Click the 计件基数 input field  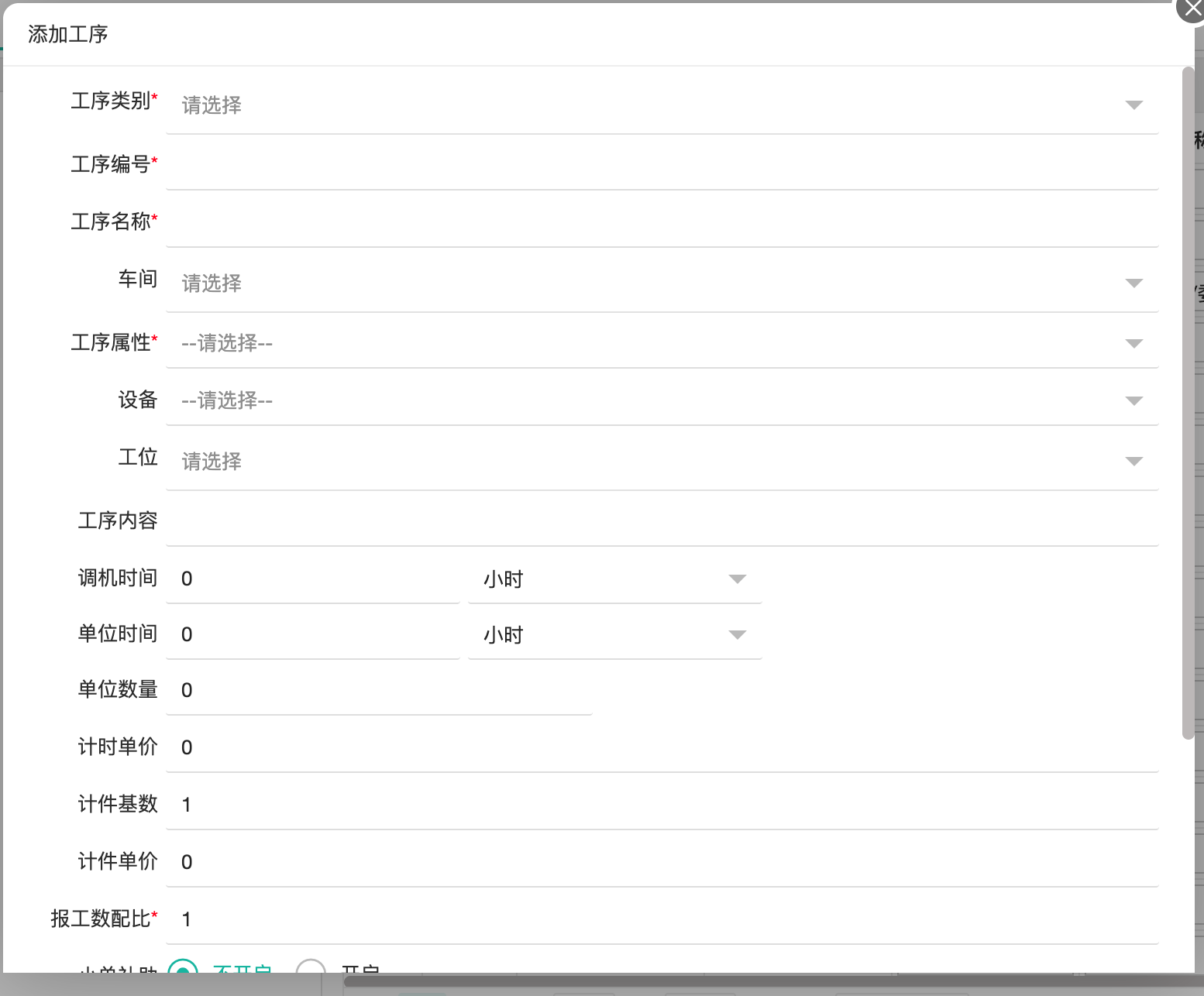point(662,805)
